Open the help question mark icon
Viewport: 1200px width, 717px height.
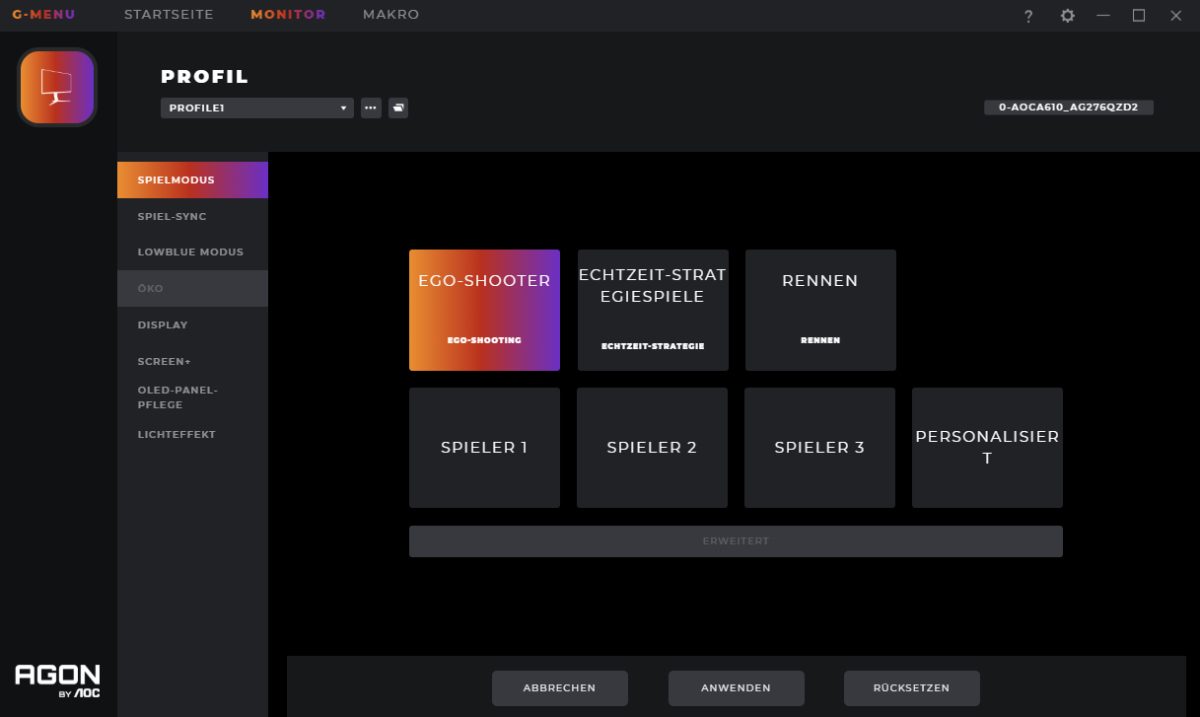1028,16
